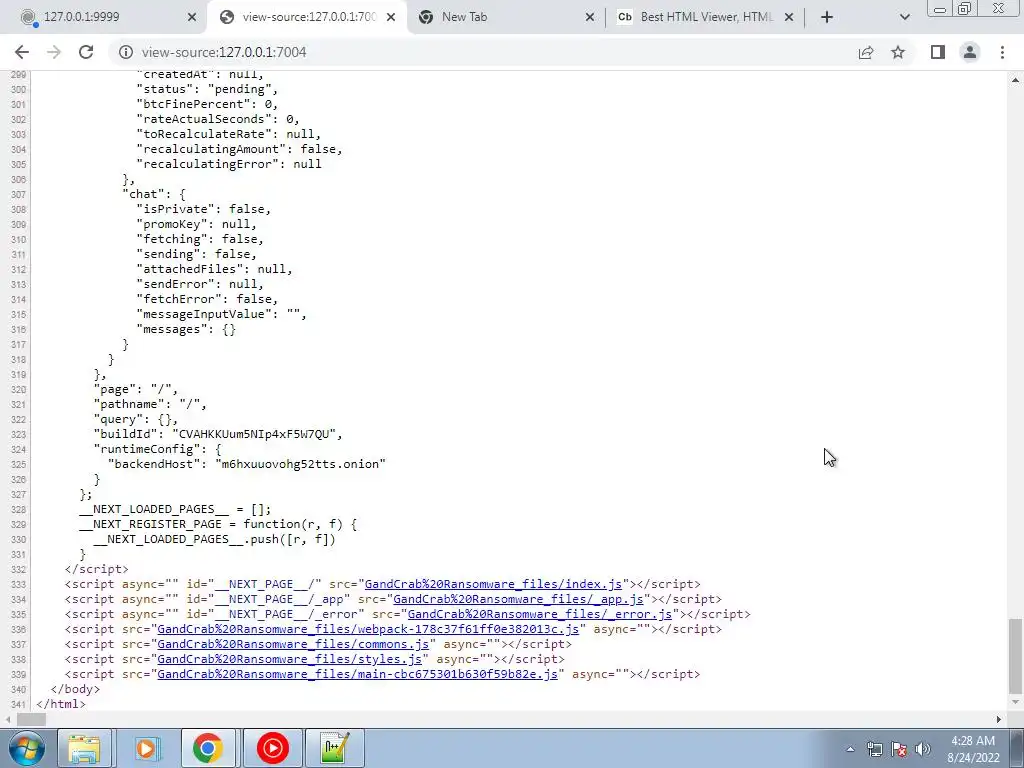Bookmark this tab with the star icon
1024x768 pixels.
pyautogui.click(x=899, y=52)
